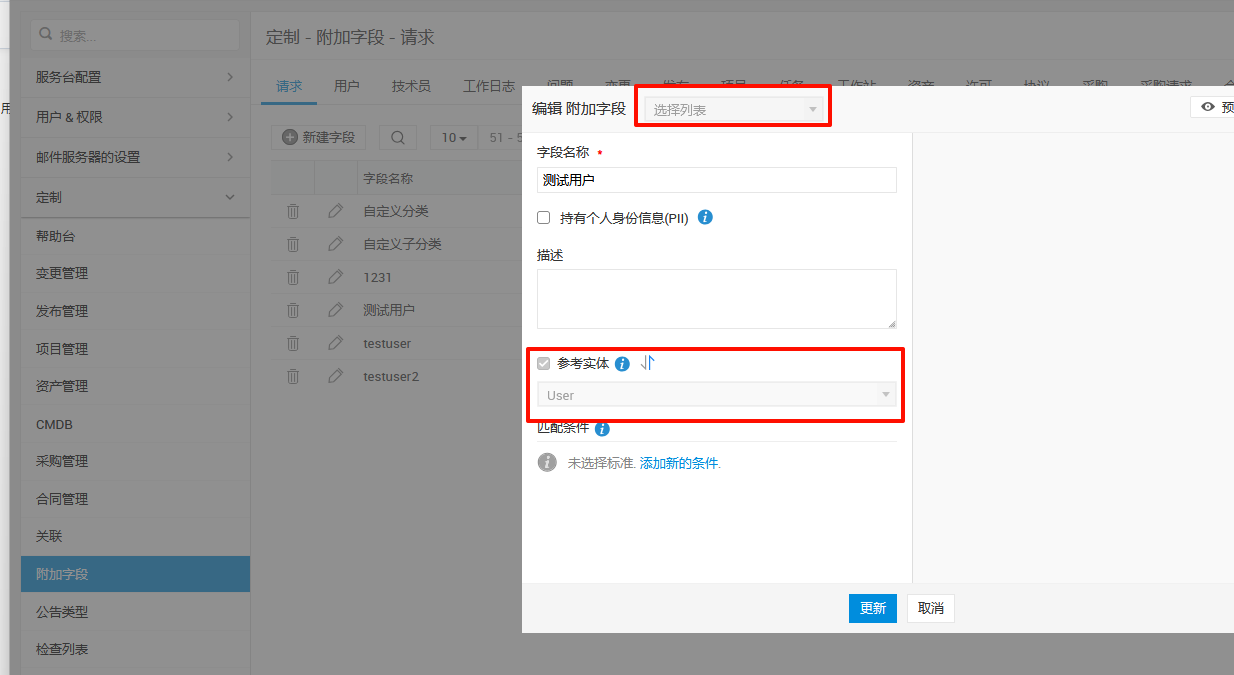This screenshot has height=675, width=1234.
Task: Open 合同管理 in sidebar
Action: [x=135, y=499]
